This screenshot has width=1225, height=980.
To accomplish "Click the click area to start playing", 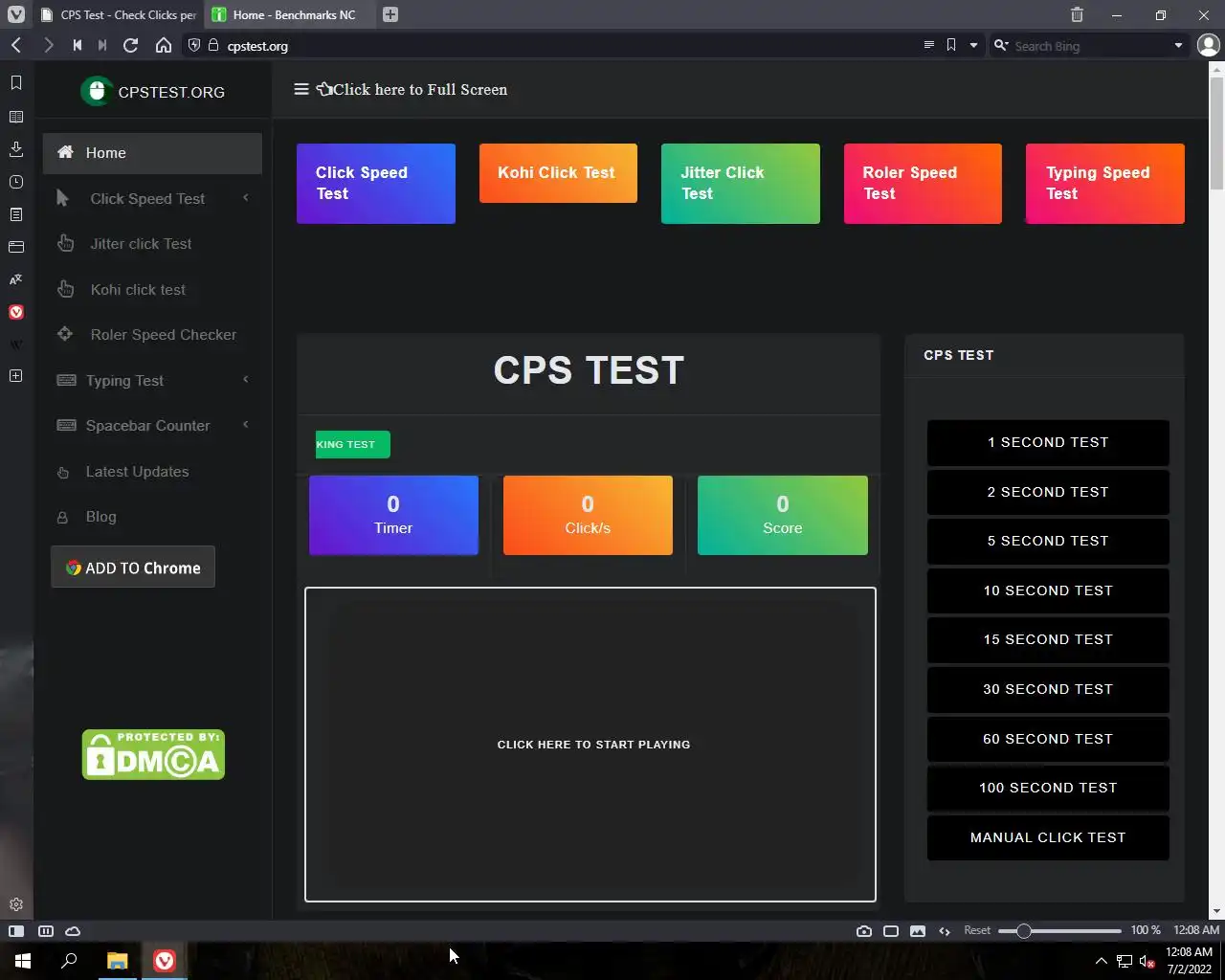I will [590, 745].
